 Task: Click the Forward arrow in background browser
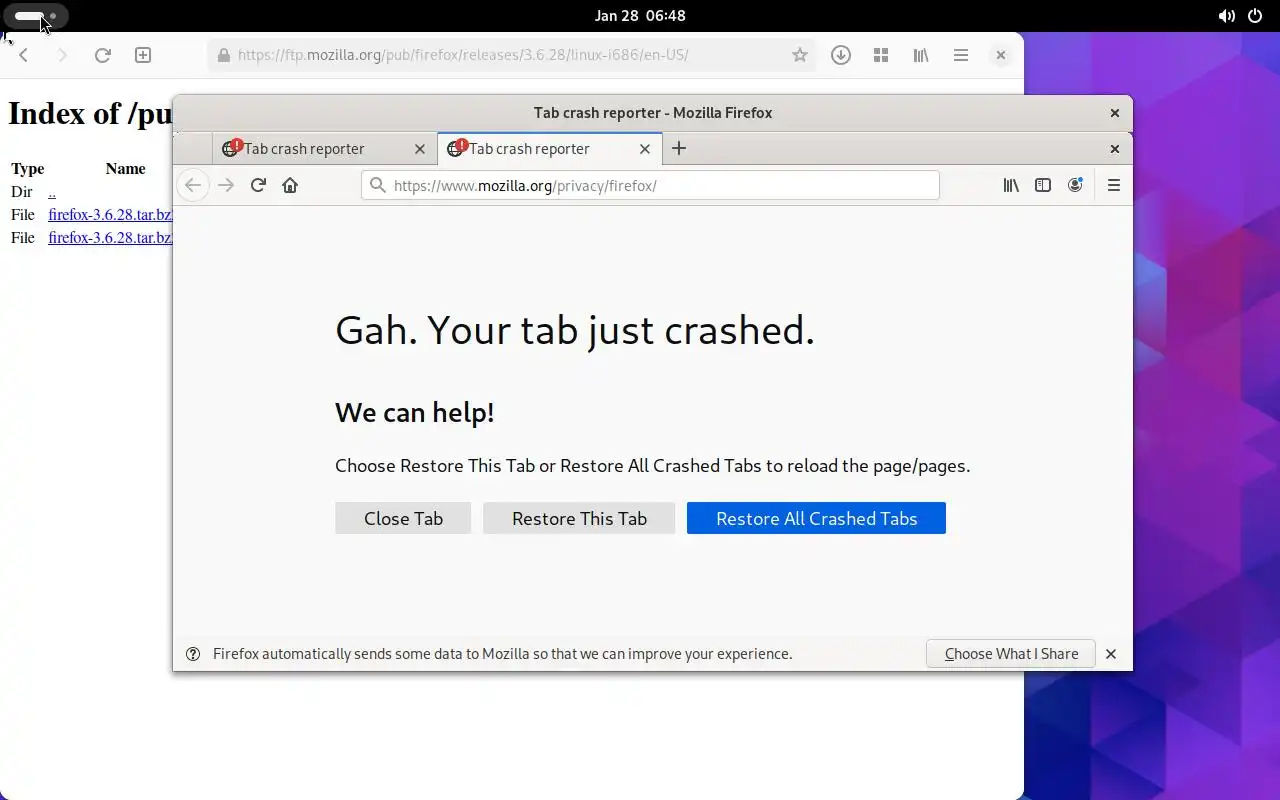pos(62,55)
